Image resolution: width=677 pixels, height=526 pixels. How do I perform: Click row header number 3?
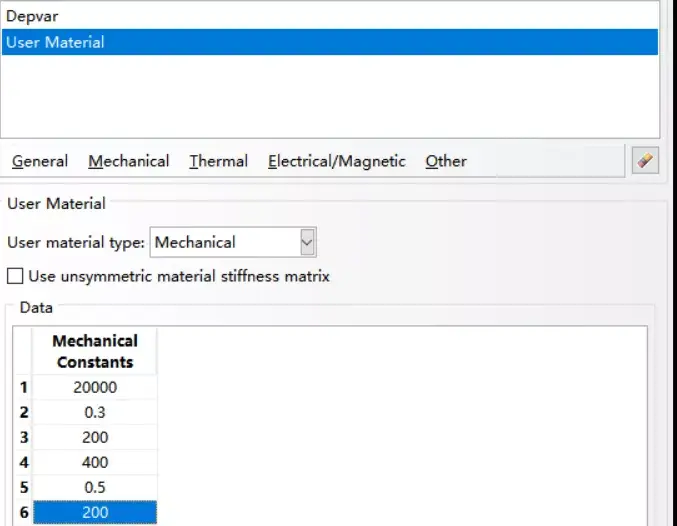[24, 437]
